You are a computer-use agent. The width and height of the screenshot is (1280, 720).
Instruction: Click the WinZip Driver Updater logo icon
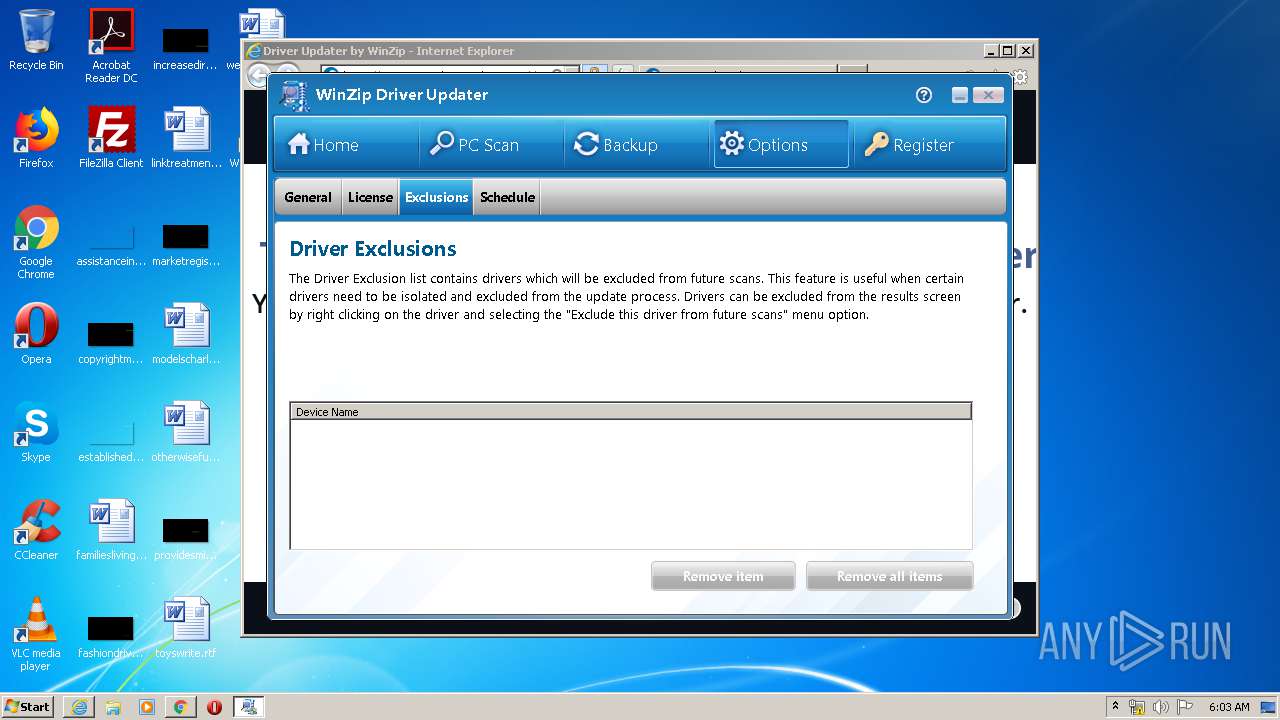[x=294, y=95]
